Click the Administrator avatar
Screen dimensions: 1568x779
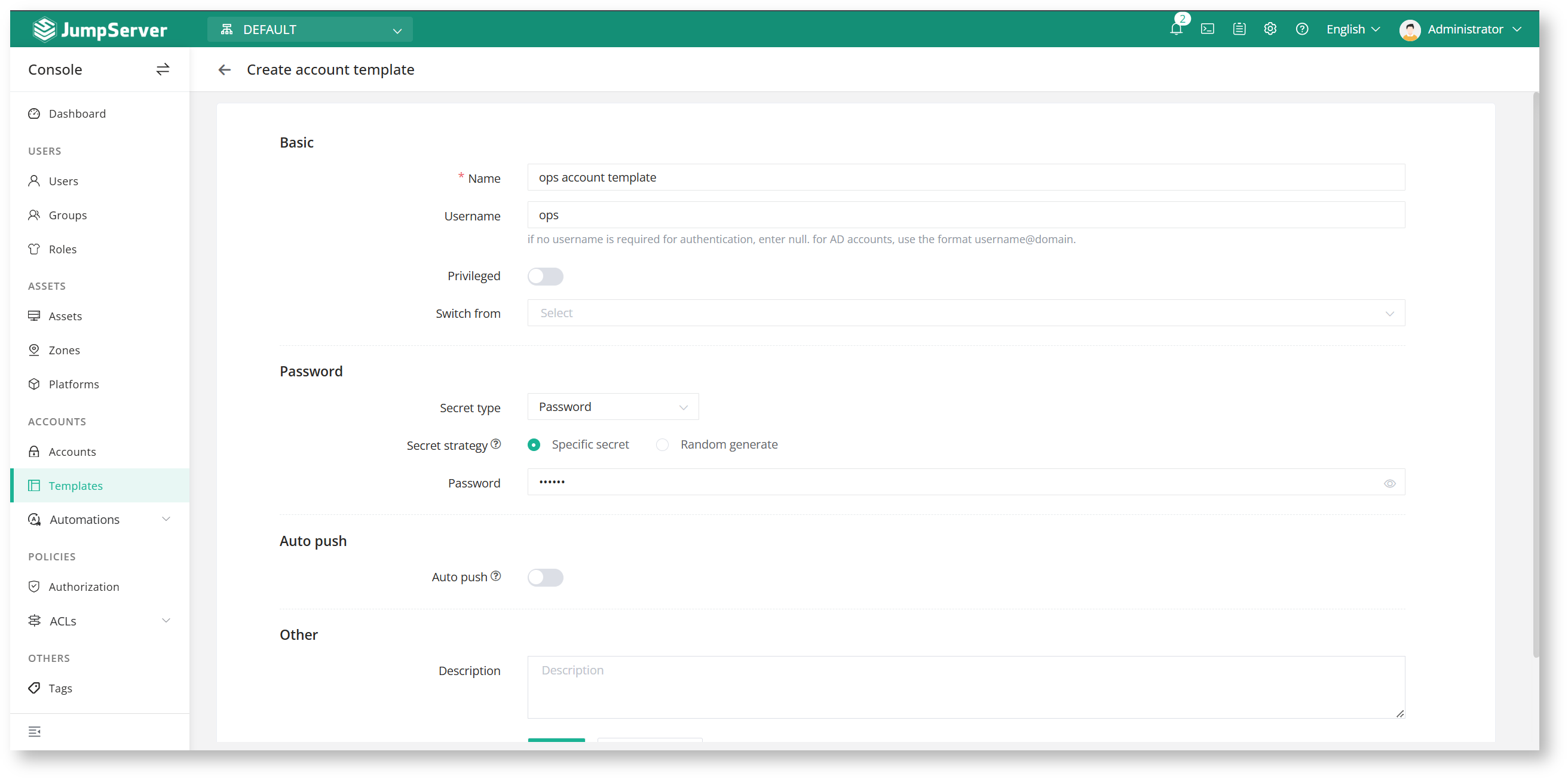(x=1410, y=29)
